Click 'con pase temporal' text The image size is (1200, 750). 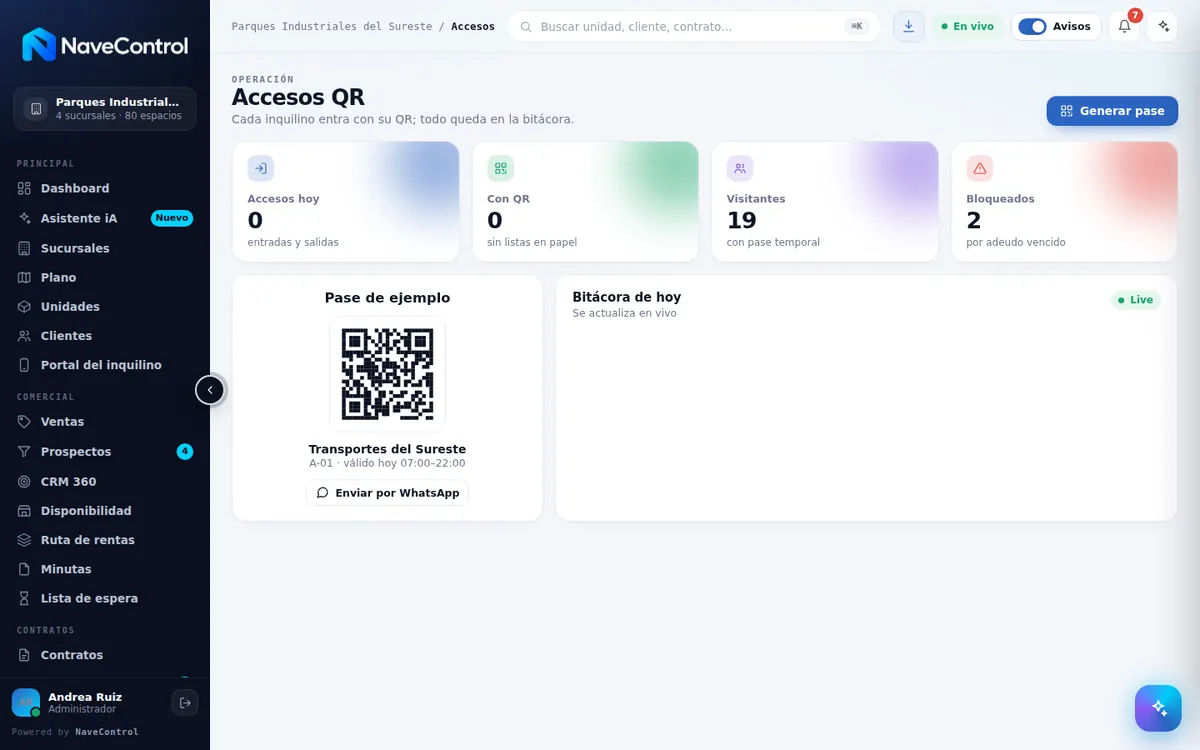coord(773,243)
